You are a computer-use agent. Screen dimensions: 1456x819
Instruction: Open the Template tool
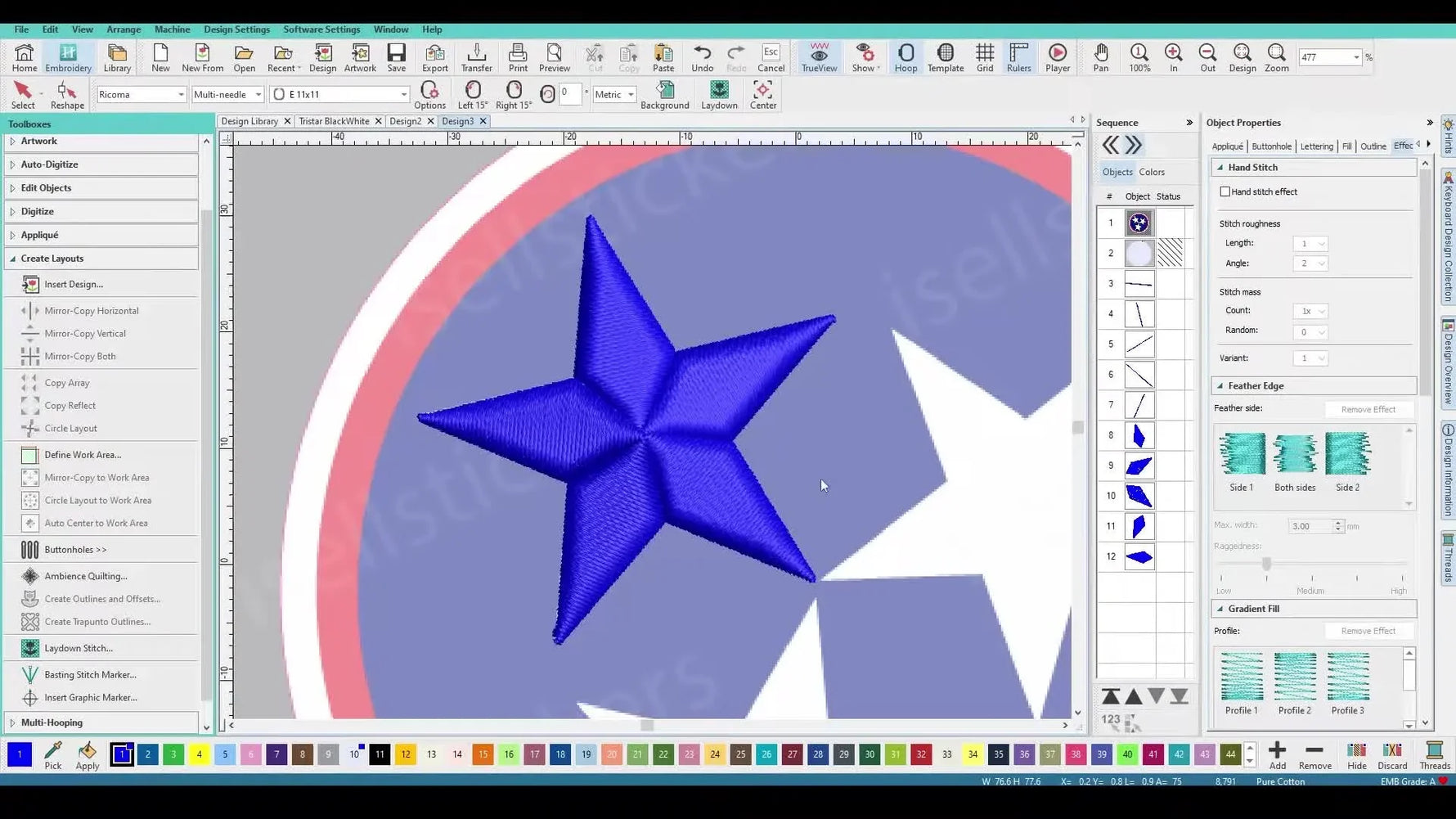click(x=945, y=57)
